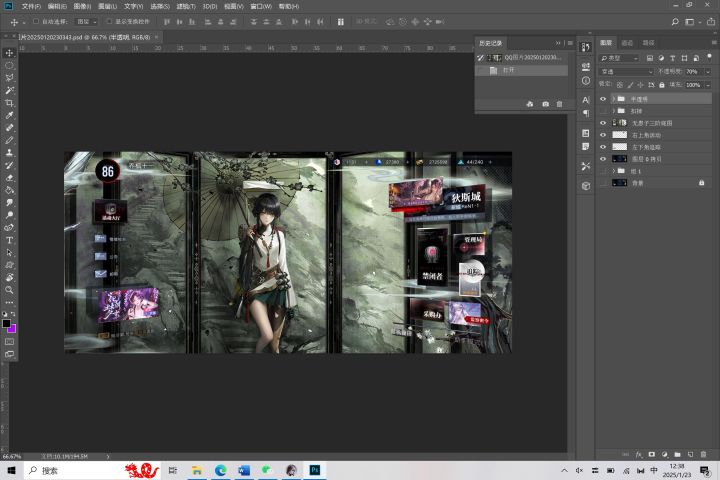Select the Dodge tool
This screenshot has width=720, height=480.
tap(9, 215)
